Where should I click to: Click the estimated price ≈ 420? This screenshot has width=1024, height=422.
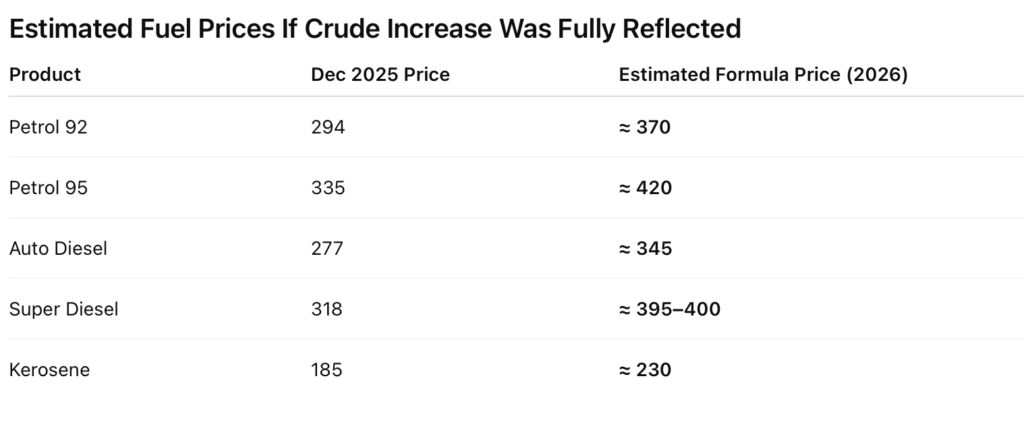pos(645,188)
